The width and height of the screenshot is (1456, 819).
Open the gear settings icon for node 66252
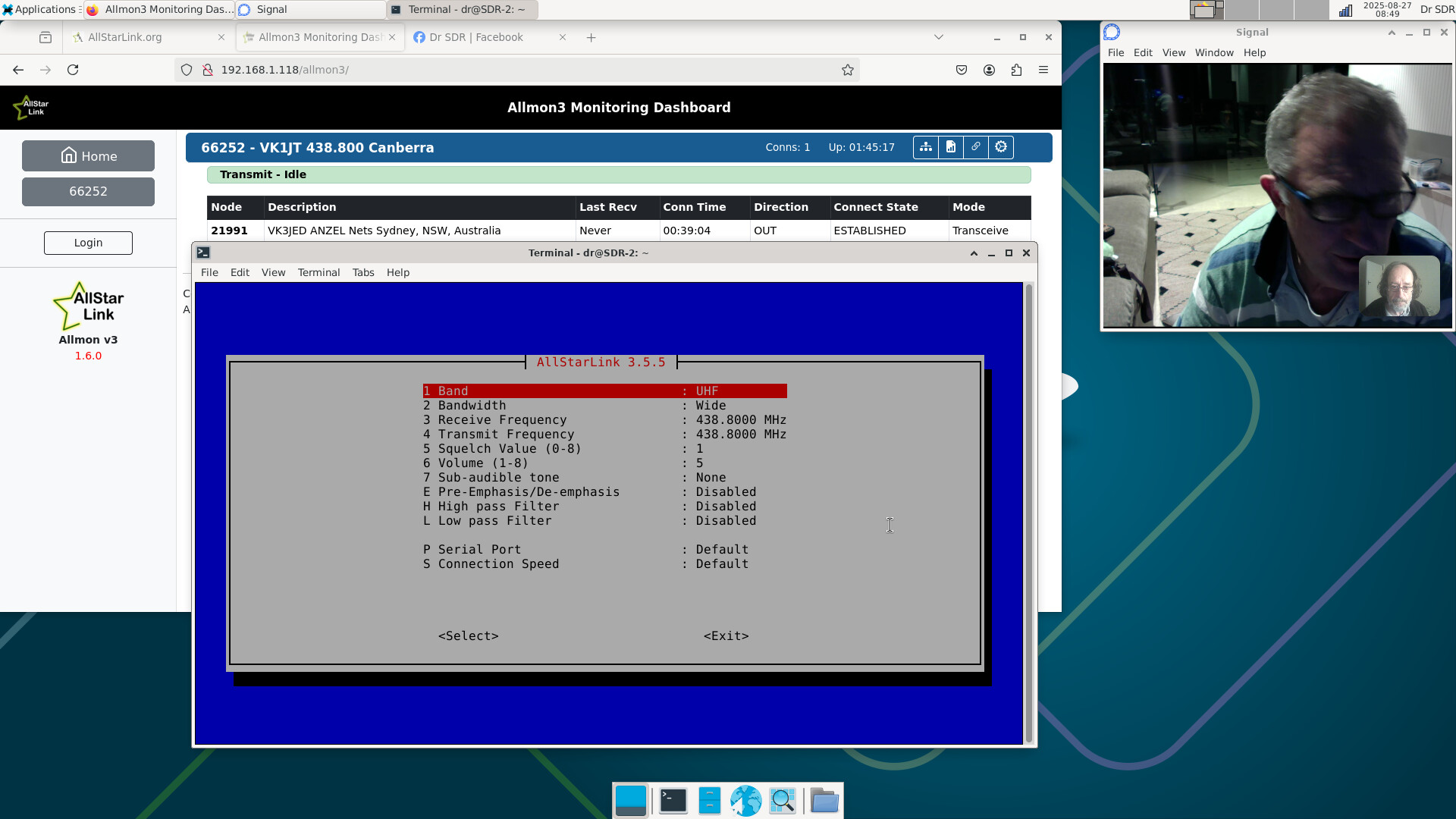pos(1001,147)
